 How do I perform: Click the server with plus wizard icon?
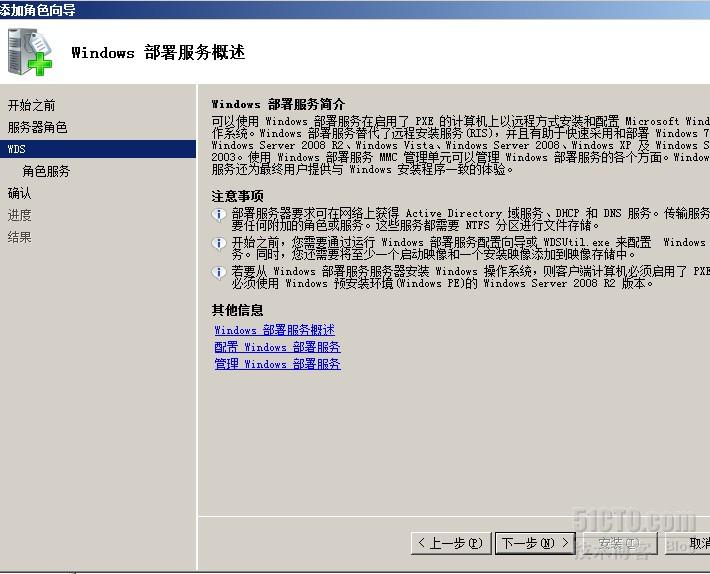pos(30,52)
